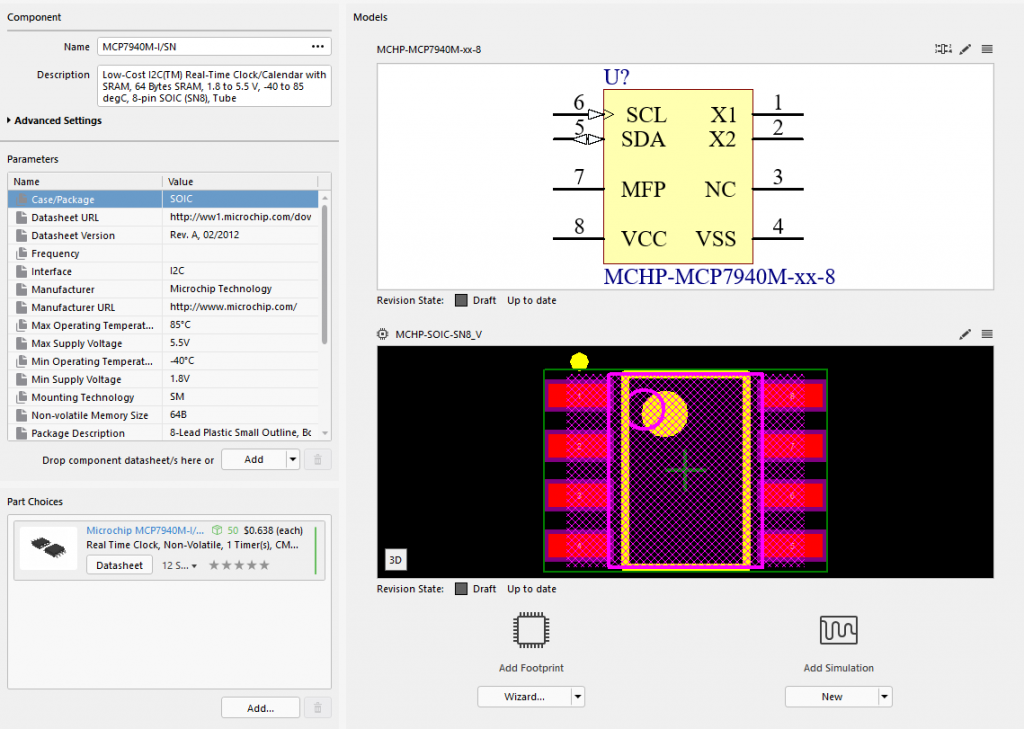Open the Name field ellipsis button
Screen dimensions: 1024x729
(317, 46)
